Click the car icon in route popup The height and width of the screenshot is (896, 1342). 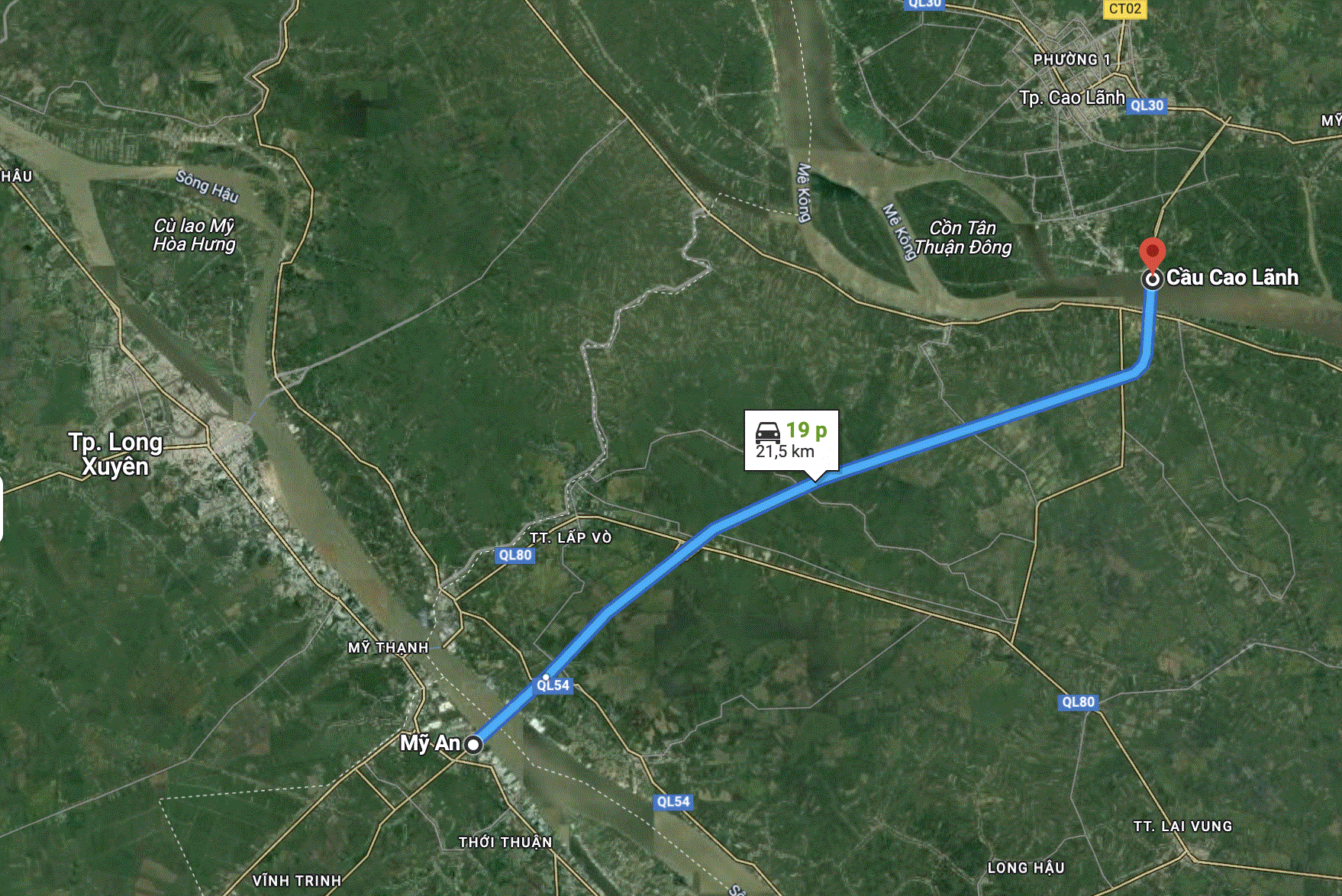[x=767, y=432]
